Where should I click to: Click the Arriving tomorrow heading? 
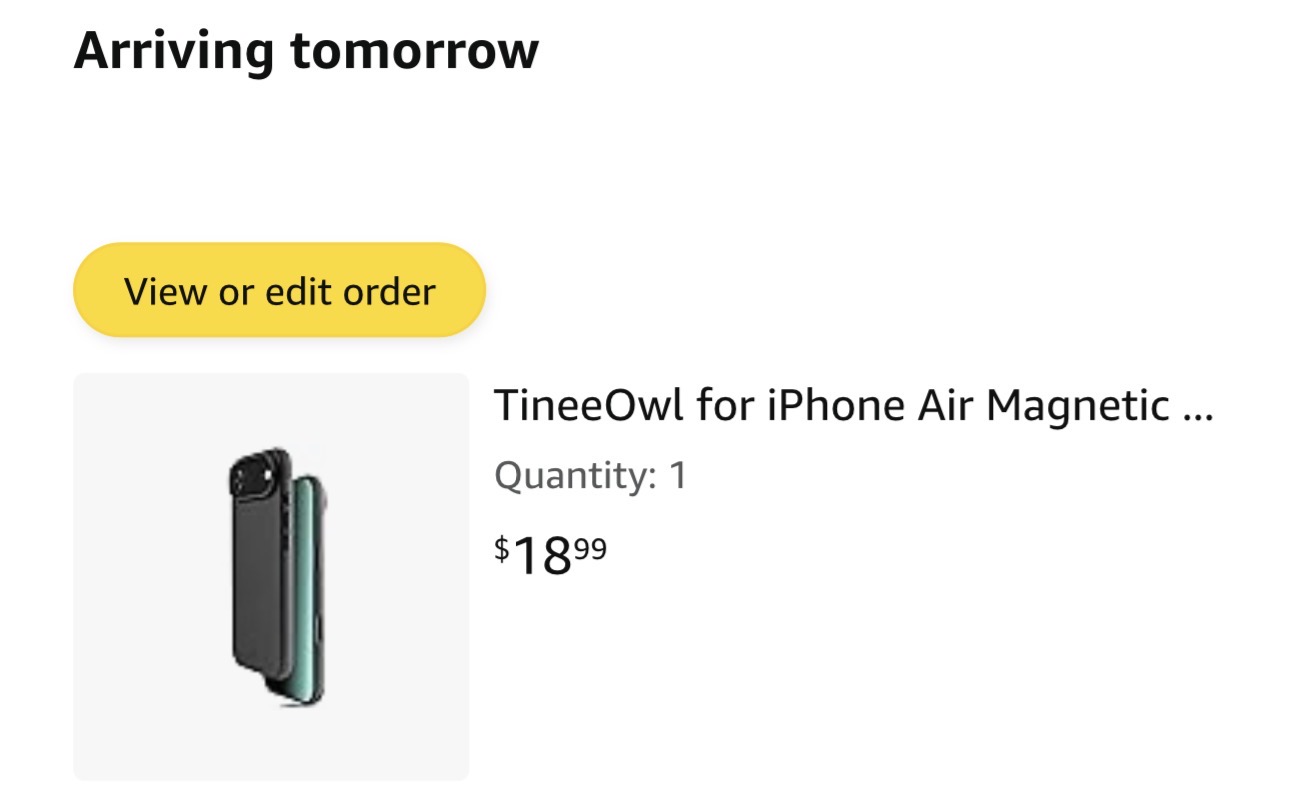click(306, 50)
